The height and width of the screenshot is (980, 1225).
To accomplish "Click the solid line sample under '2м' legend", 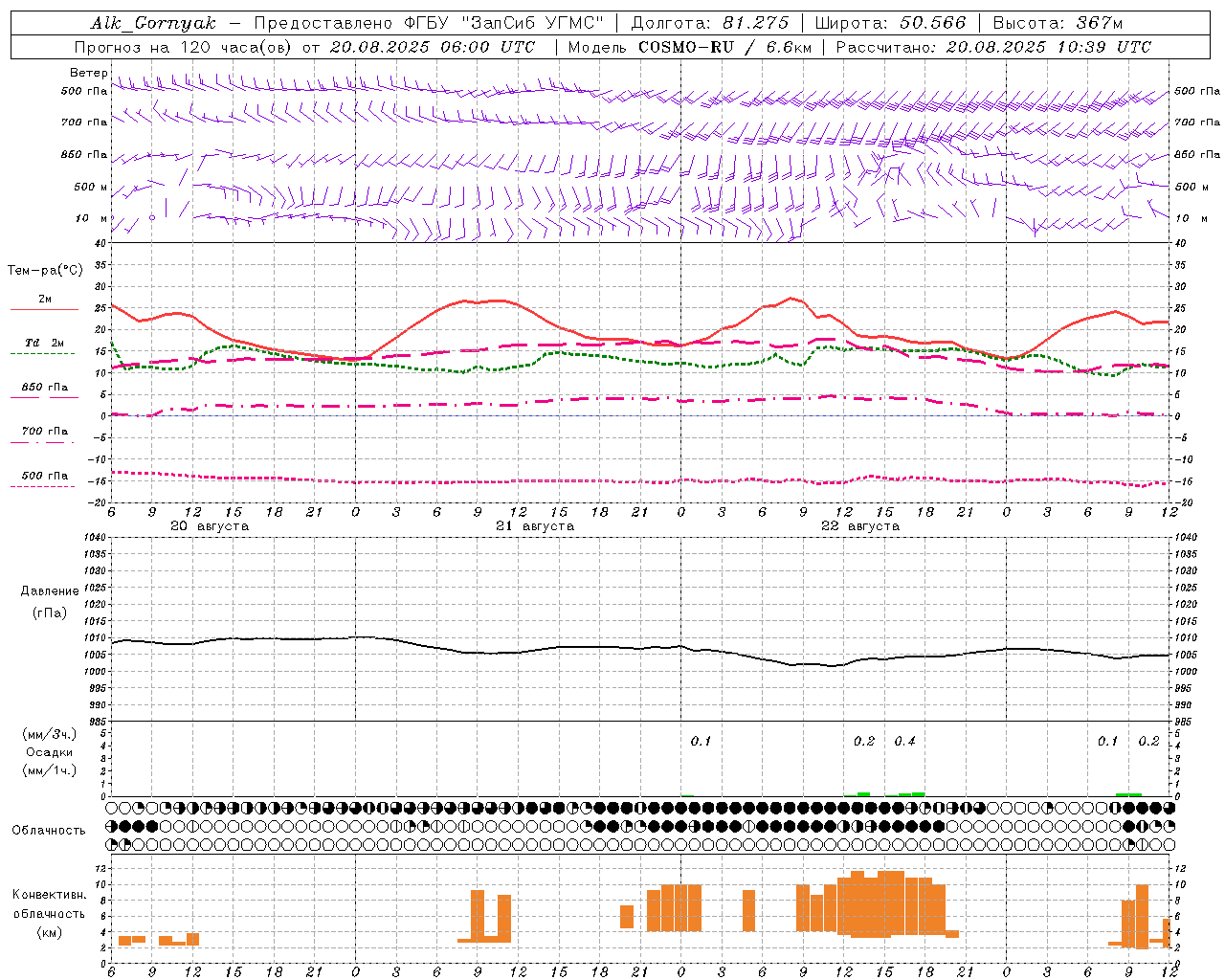I will pyautogui.click(x=44, y=310).
